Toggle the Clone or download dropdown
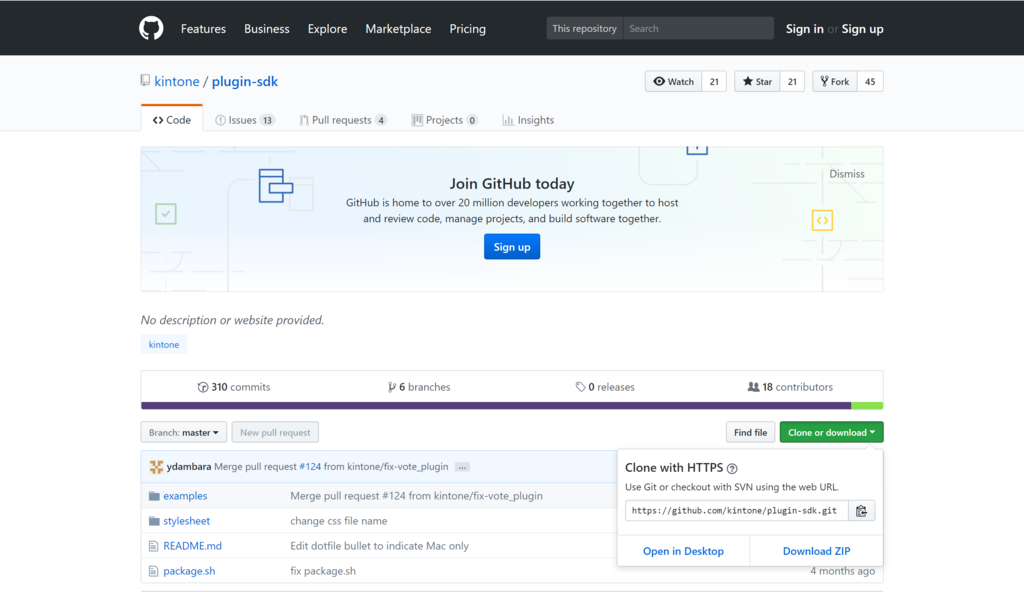Screen dimensions: 1024x592 831,433
